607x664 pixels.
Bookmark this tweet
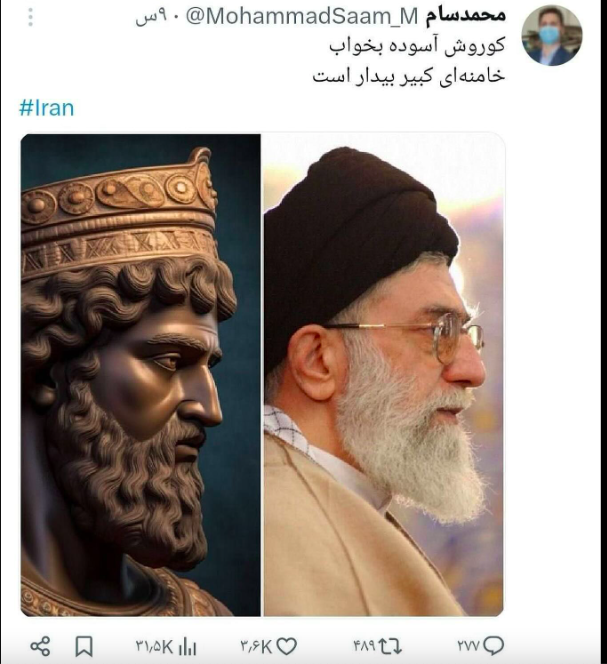tap(84, 647)
